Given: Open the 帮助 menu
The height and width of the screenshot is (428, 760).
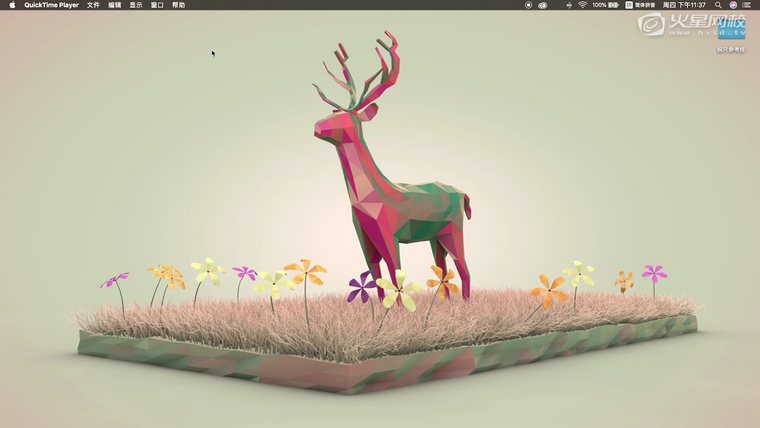Looking at the screenshot, I should (x=178, y=5).
